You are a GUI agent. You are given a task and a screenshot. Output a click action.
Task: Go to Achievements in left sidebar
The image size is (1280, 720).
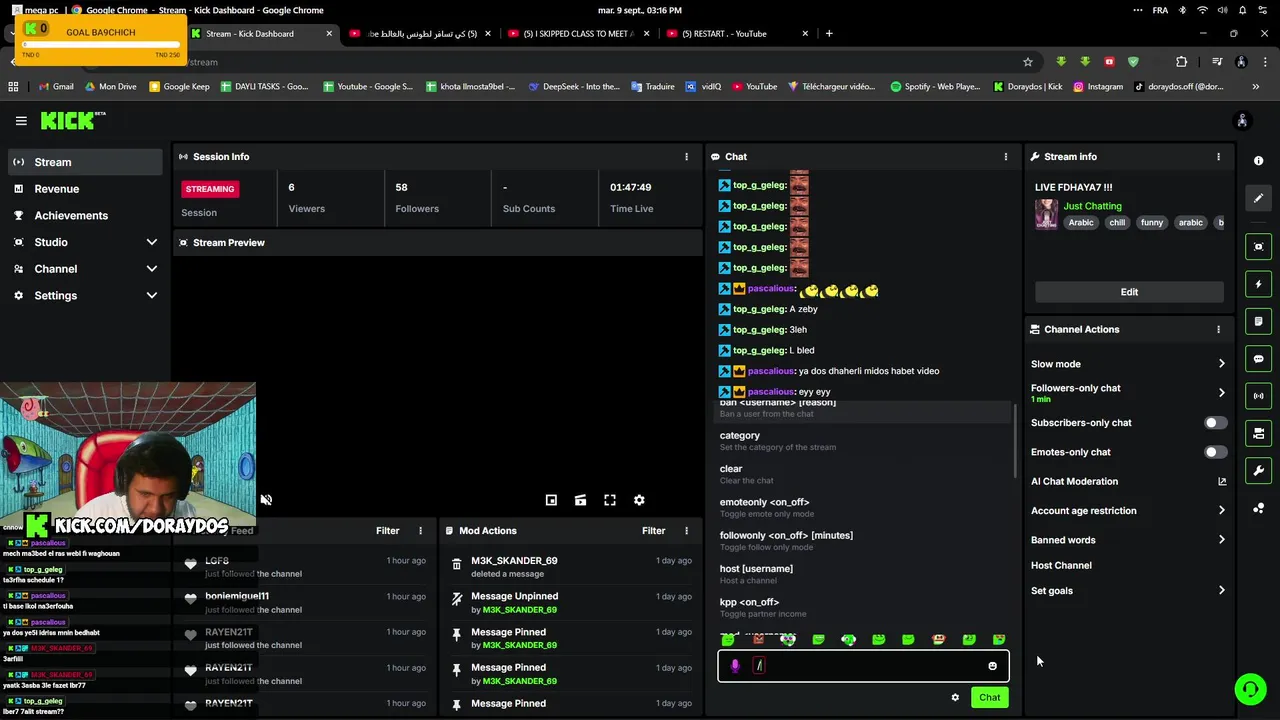coord(84,216)
